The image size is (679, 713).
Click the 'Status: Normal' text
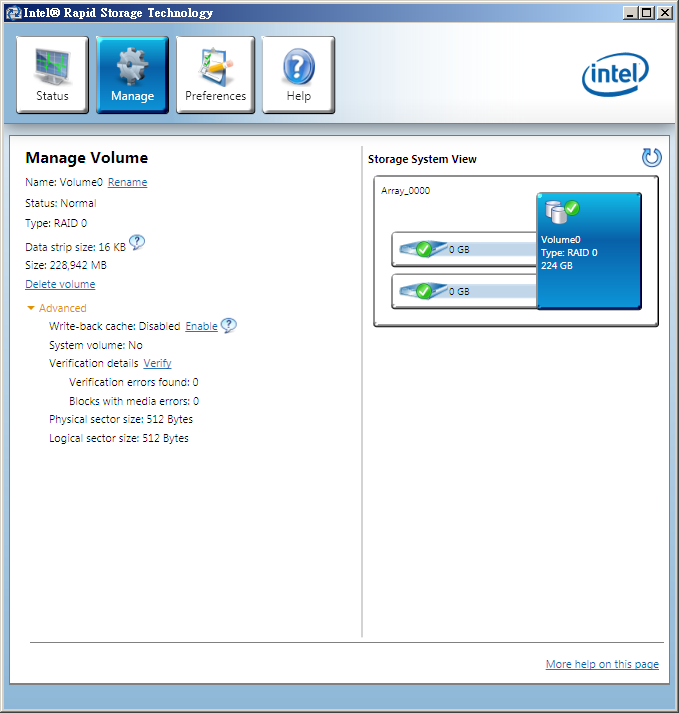click(x=60, y=203)
